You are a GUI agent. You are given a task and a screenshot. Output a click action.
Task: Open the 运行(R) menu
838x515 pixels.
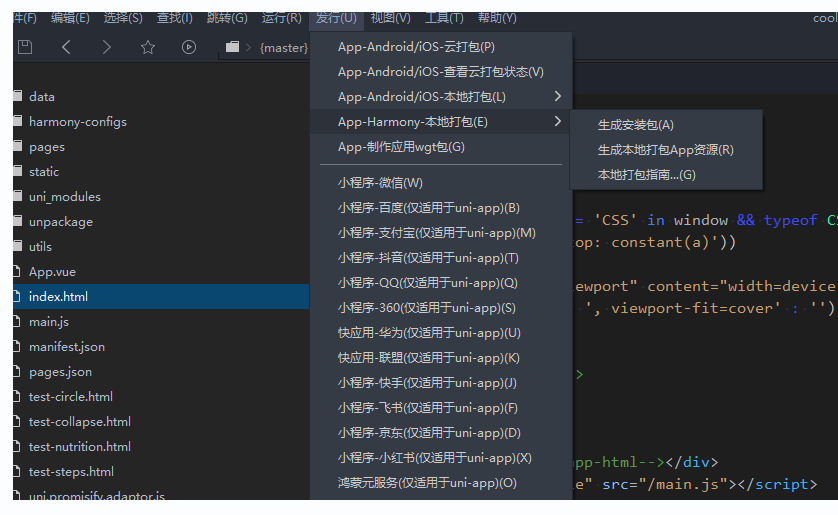point(281,18)
